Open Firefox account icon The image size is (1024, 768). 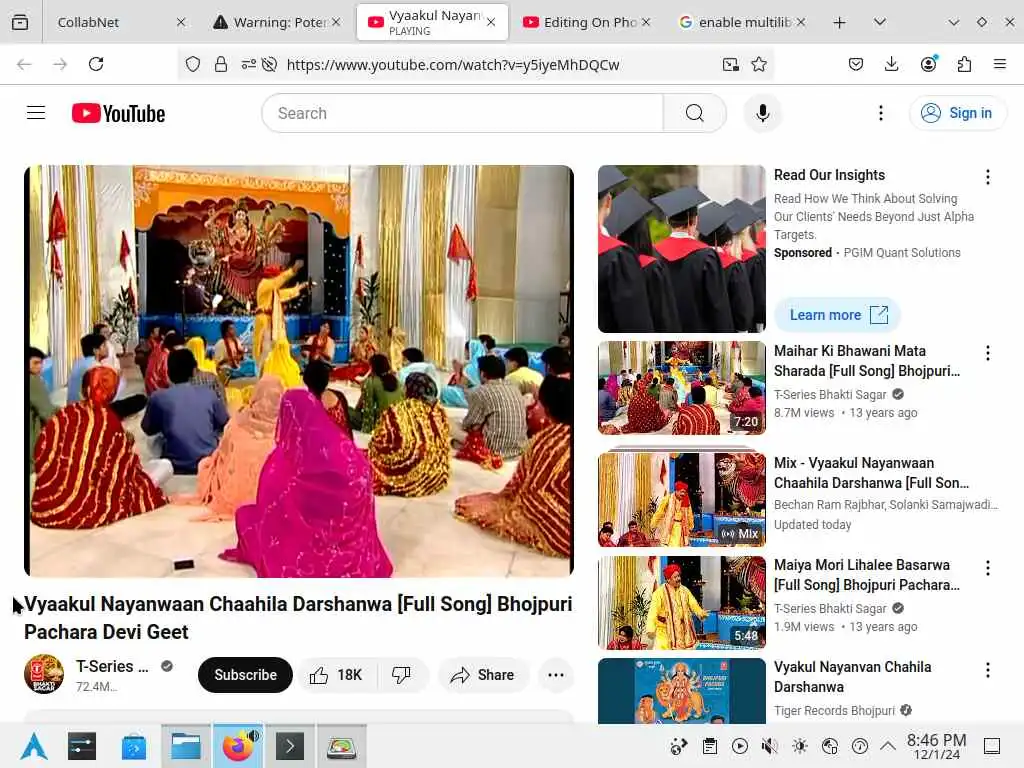click(x=928, y=64)
